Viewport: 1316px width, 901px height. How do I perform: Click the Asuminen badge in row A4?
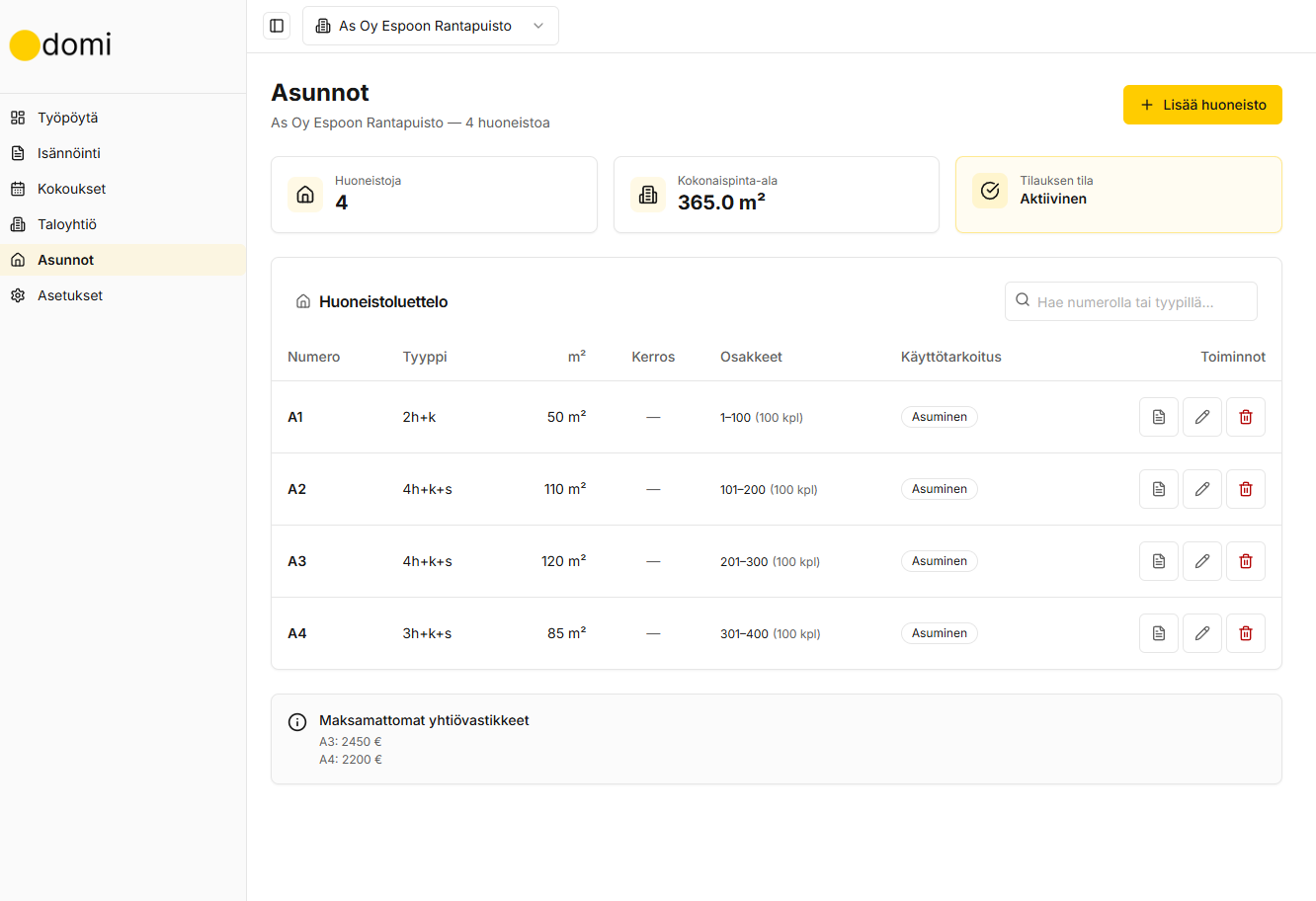point(940,633)
